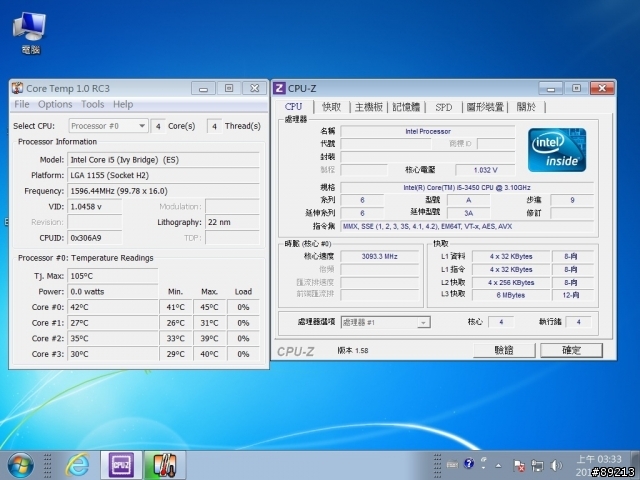Click the CPUID value 0x306A9
This screenshot has height=480, width=640.
95,238
